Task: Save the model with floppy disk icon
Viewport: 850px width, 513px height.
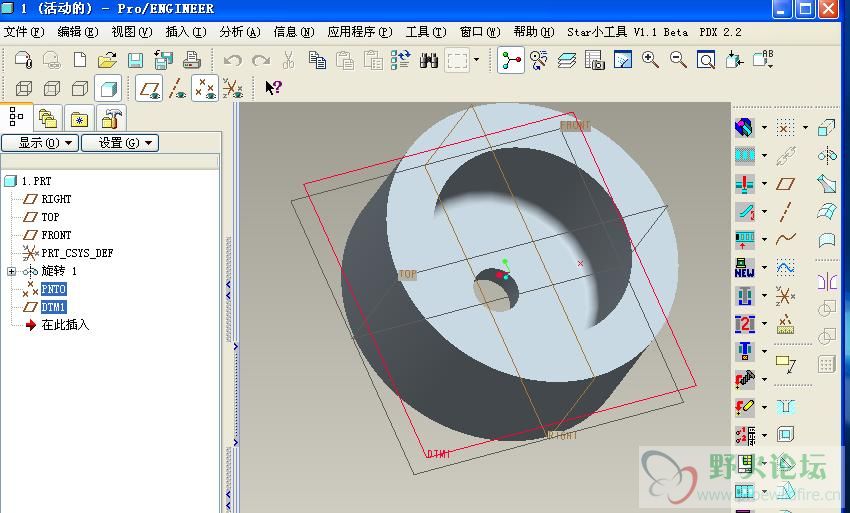Action: click(x=135, y=60)
